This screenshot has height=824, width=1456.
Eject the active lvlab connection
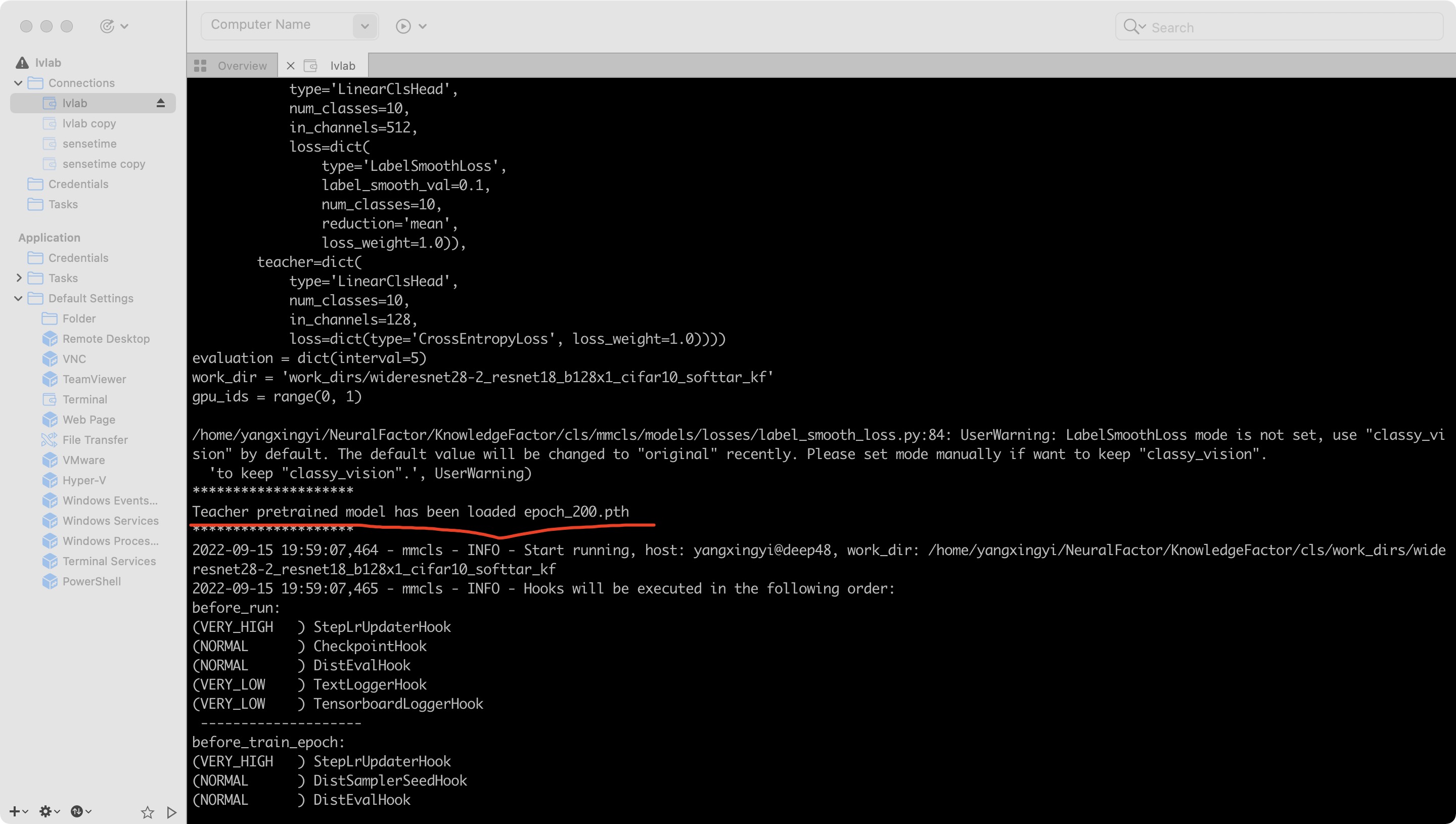[161, 103]
